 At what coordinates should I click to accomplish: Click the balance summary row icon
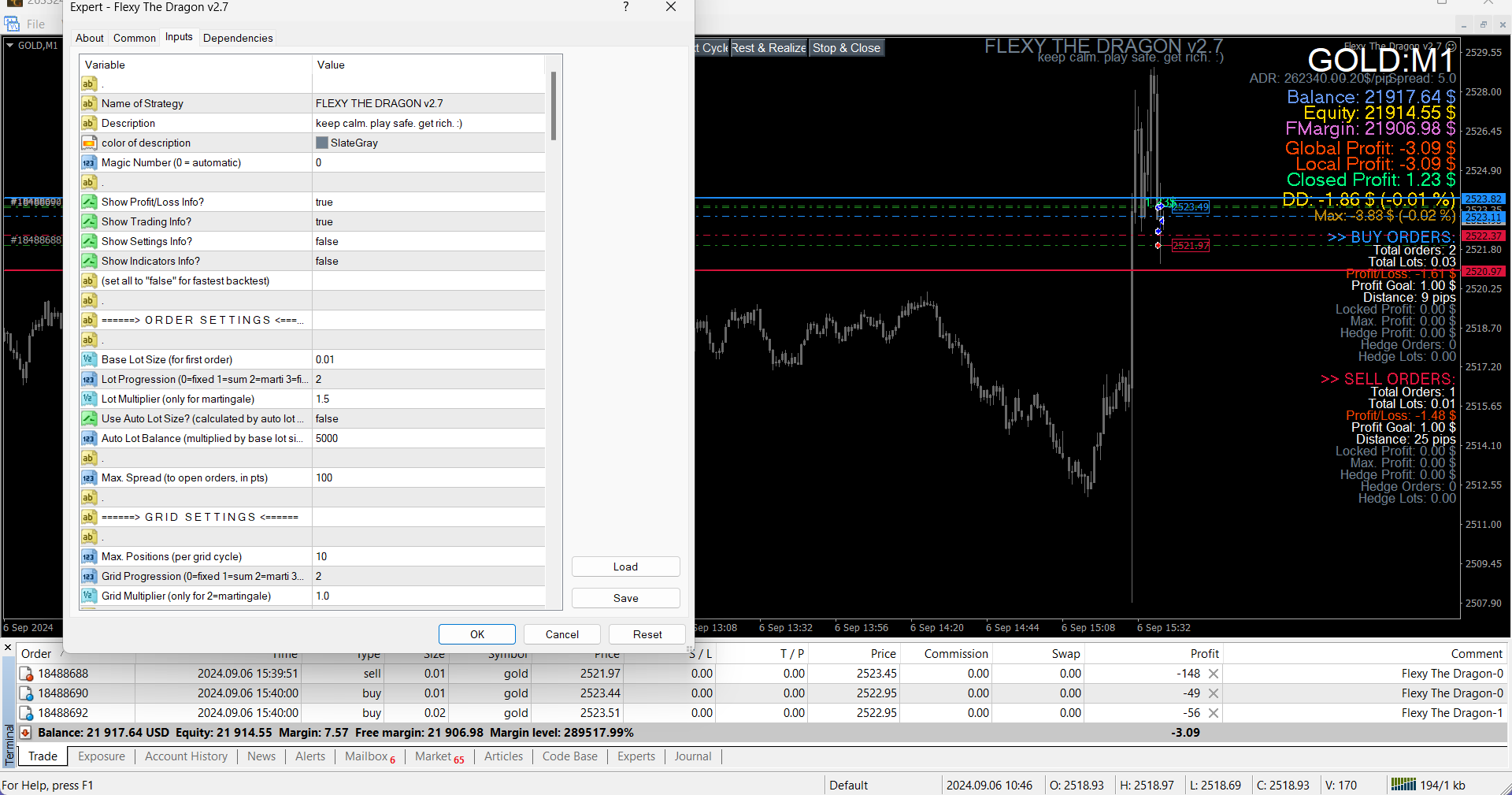26,733
